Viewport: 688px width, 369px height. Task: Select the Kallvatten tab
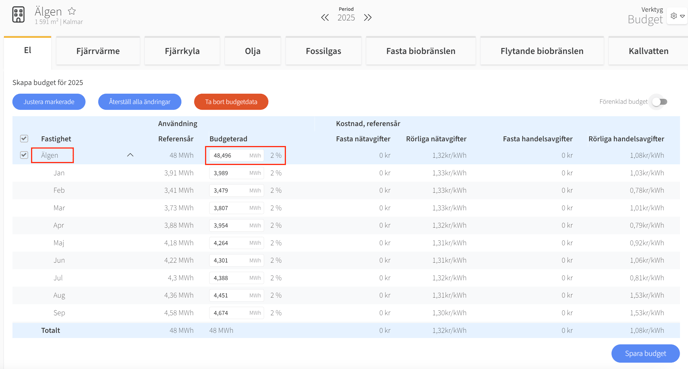648,51
